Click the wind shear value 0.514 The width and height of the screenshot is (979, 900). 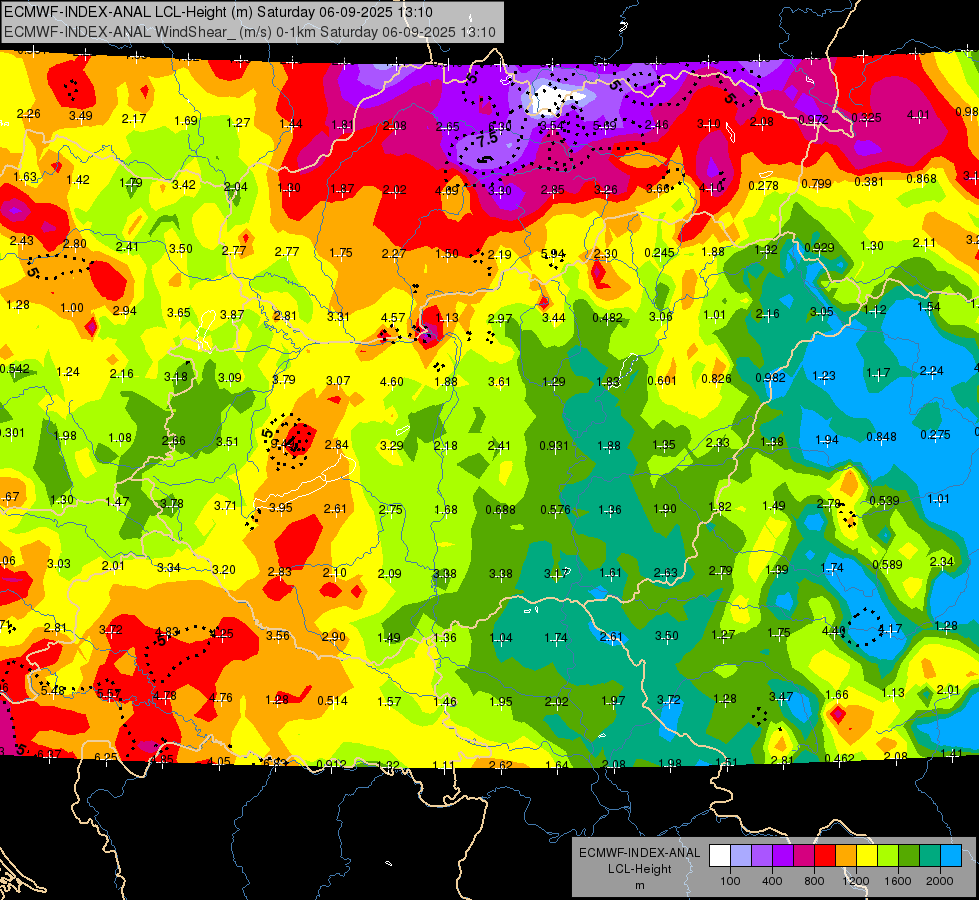coord(332,701)
